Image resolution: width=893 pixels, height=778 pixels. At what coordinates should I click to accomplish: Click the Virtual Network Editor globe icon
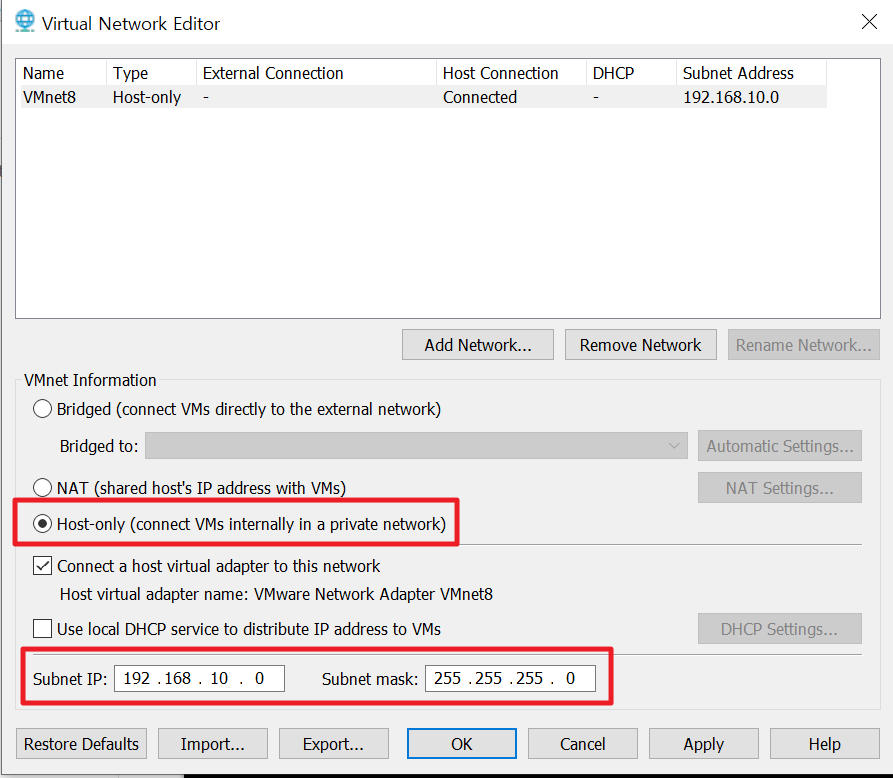(x=24, y=22)
